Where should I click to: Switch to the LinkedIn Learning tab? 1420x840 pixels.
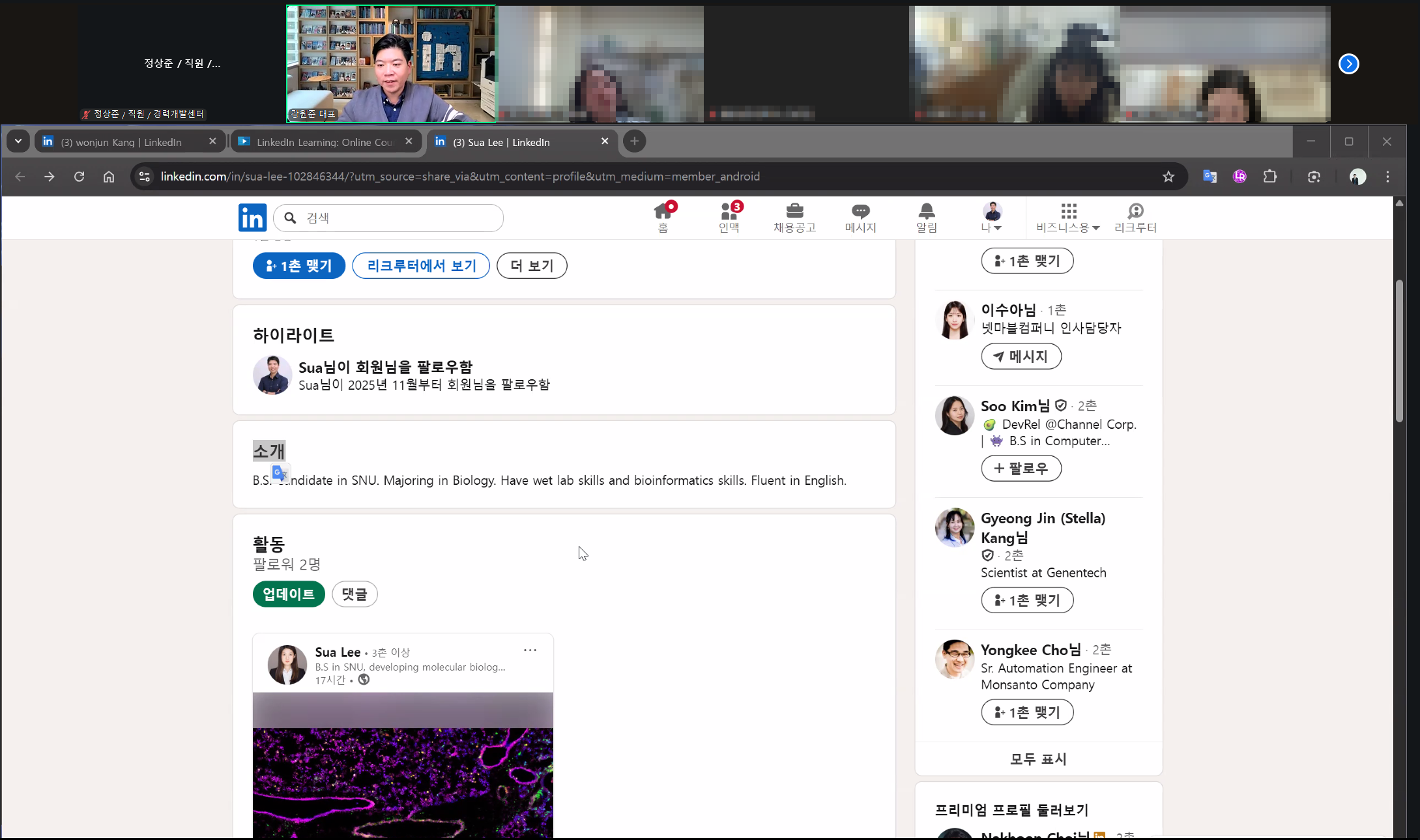pos(325,142)
